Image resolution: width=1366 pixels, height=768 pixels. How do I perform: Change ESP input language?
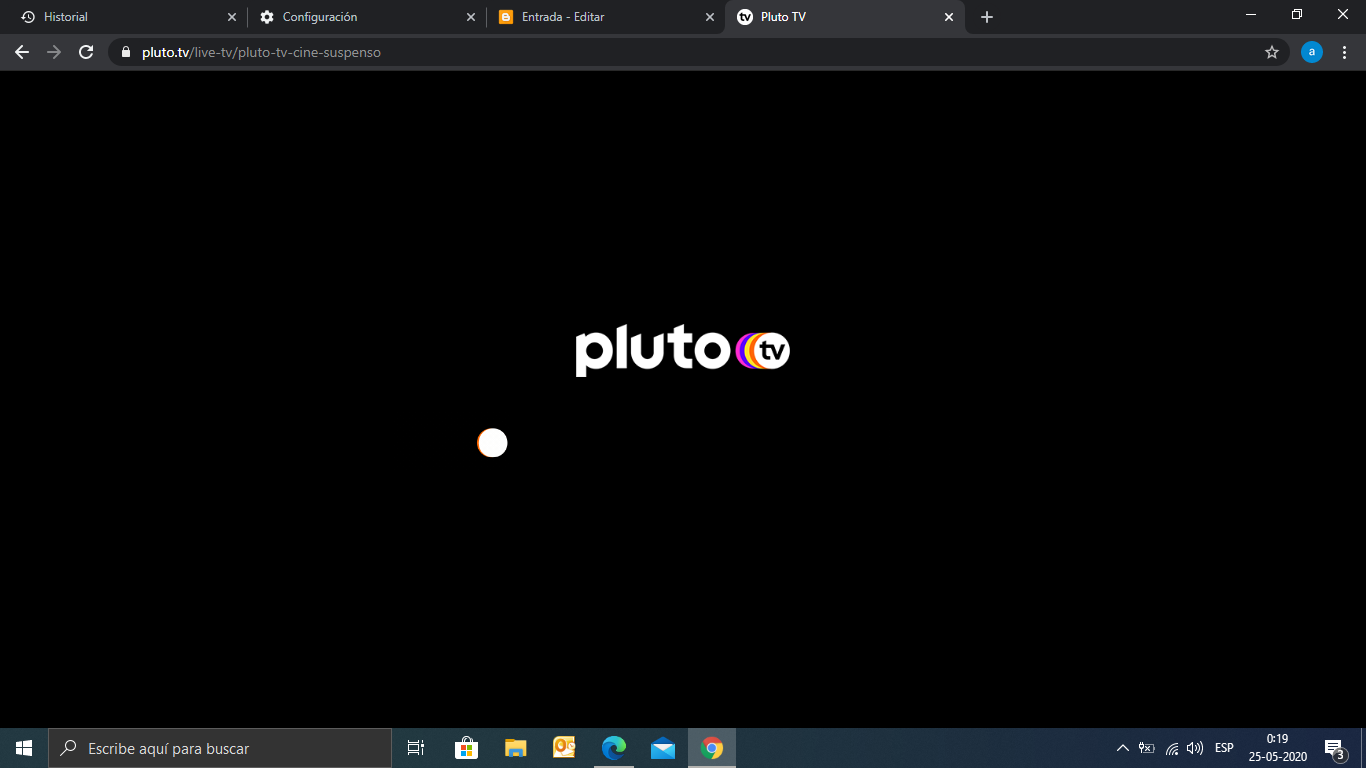[1224, 748]
